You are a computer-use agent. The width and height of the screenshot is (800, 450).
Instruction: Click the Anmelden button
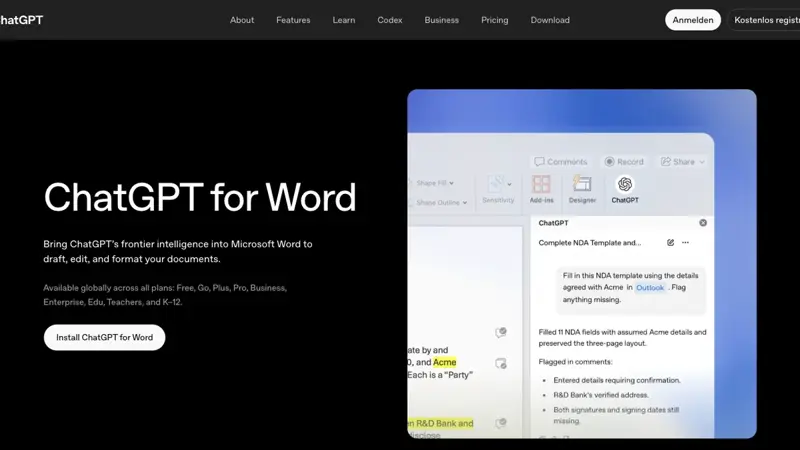(x=693, y=20)
